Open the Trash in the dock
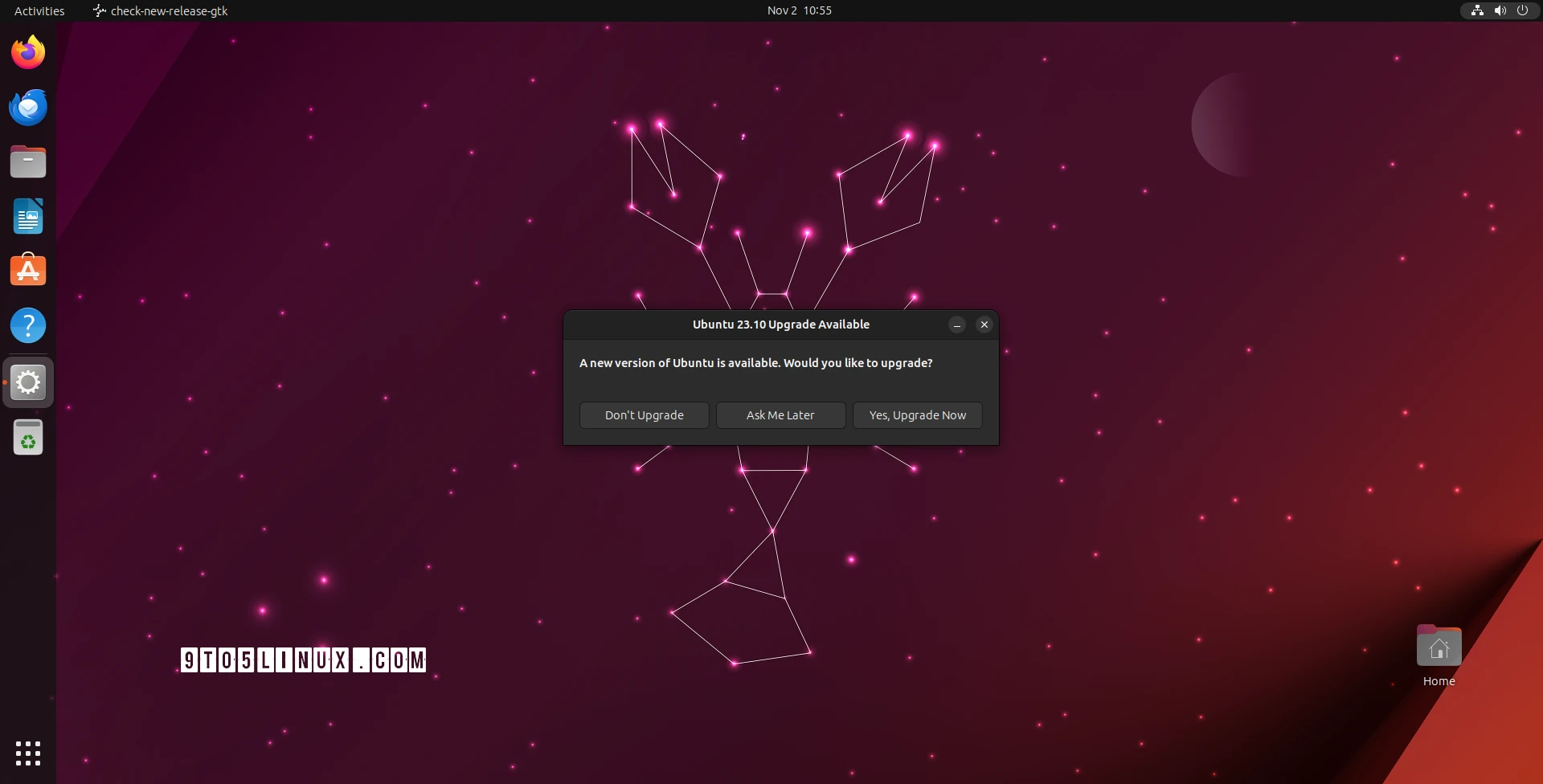The height and width of the screenshot is (784, 1543). tap(28, 438)
